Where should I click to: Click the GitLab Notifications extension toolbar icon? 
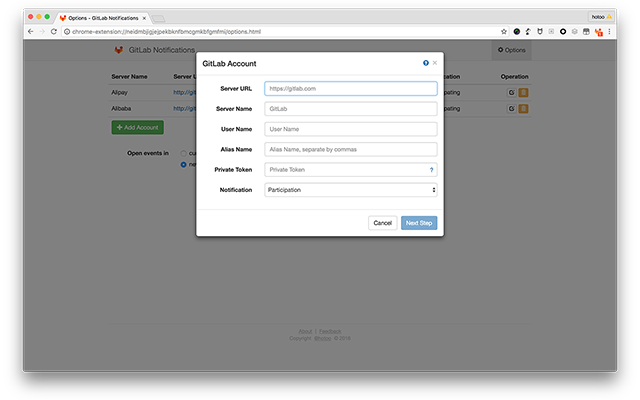(x=598, y=32)
